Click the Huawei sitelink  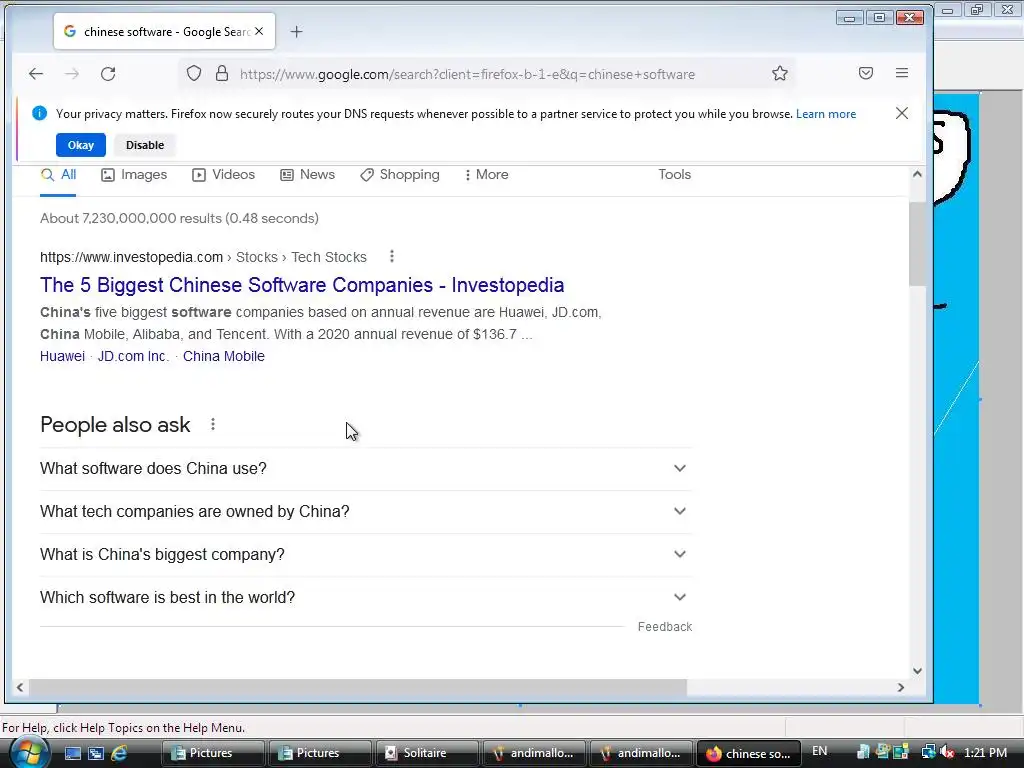pos(62,357)
